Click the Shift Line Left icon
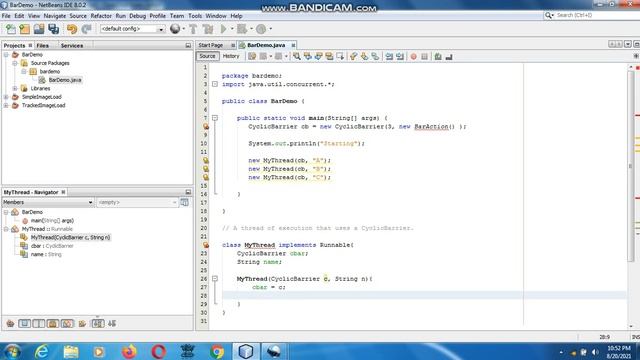Viewport: 640px width, 360px height. tap(389, 56)
